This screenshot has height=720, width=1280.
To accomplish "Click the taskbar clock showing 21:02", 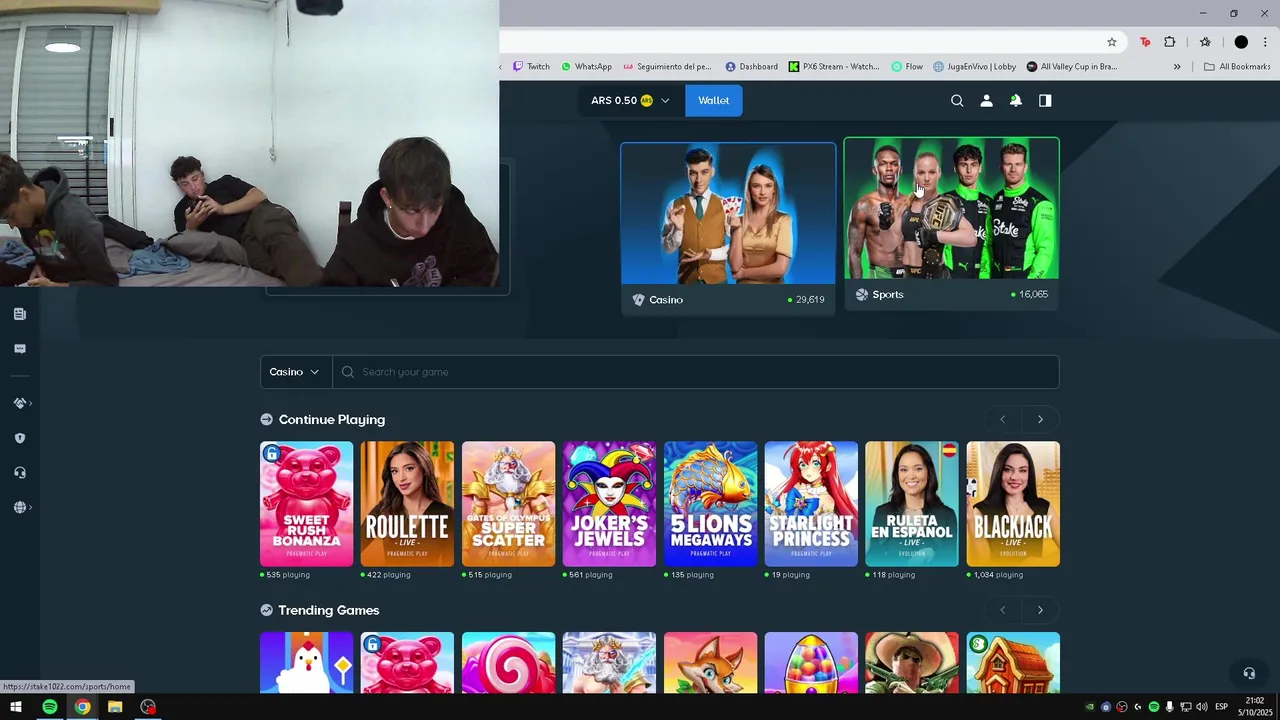I will 1255,707.
